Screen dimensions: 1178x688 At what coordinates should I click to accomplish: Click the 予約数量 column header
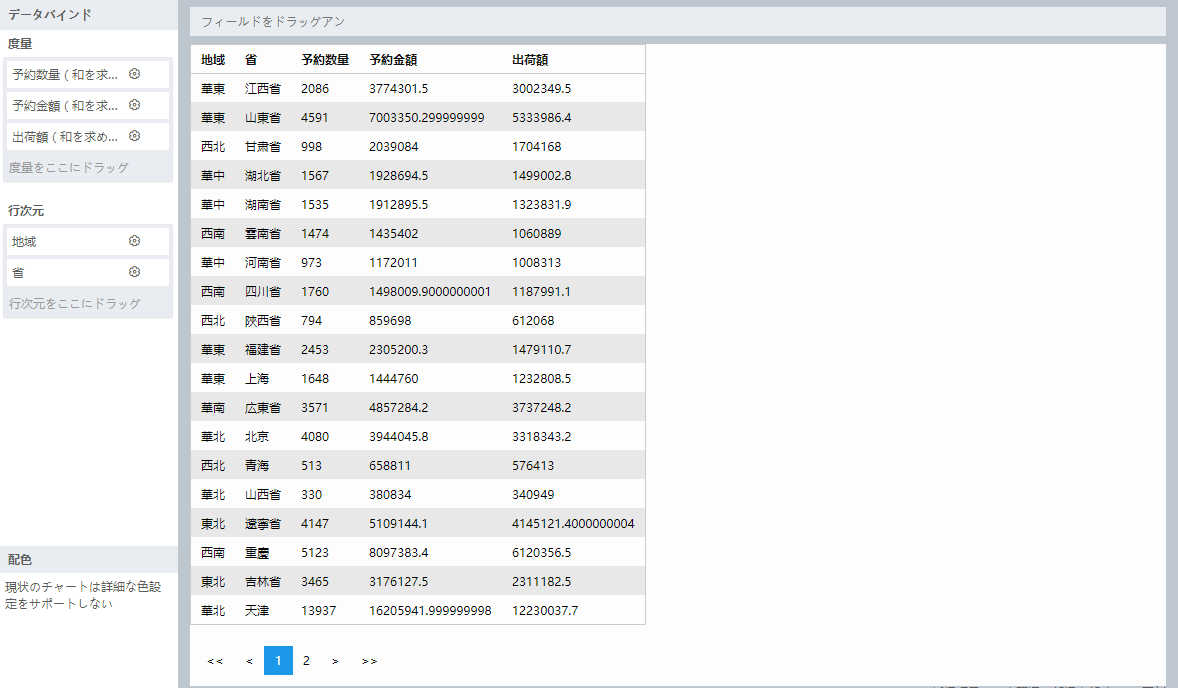325,59
